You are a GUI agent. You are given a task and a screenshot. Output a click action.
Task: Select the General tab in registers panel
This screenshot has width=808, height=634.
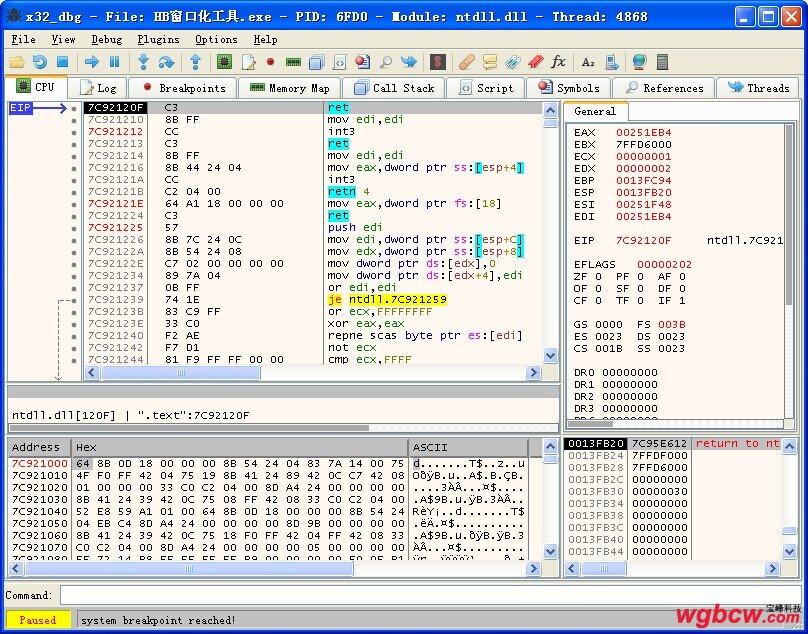click(595, 111)
